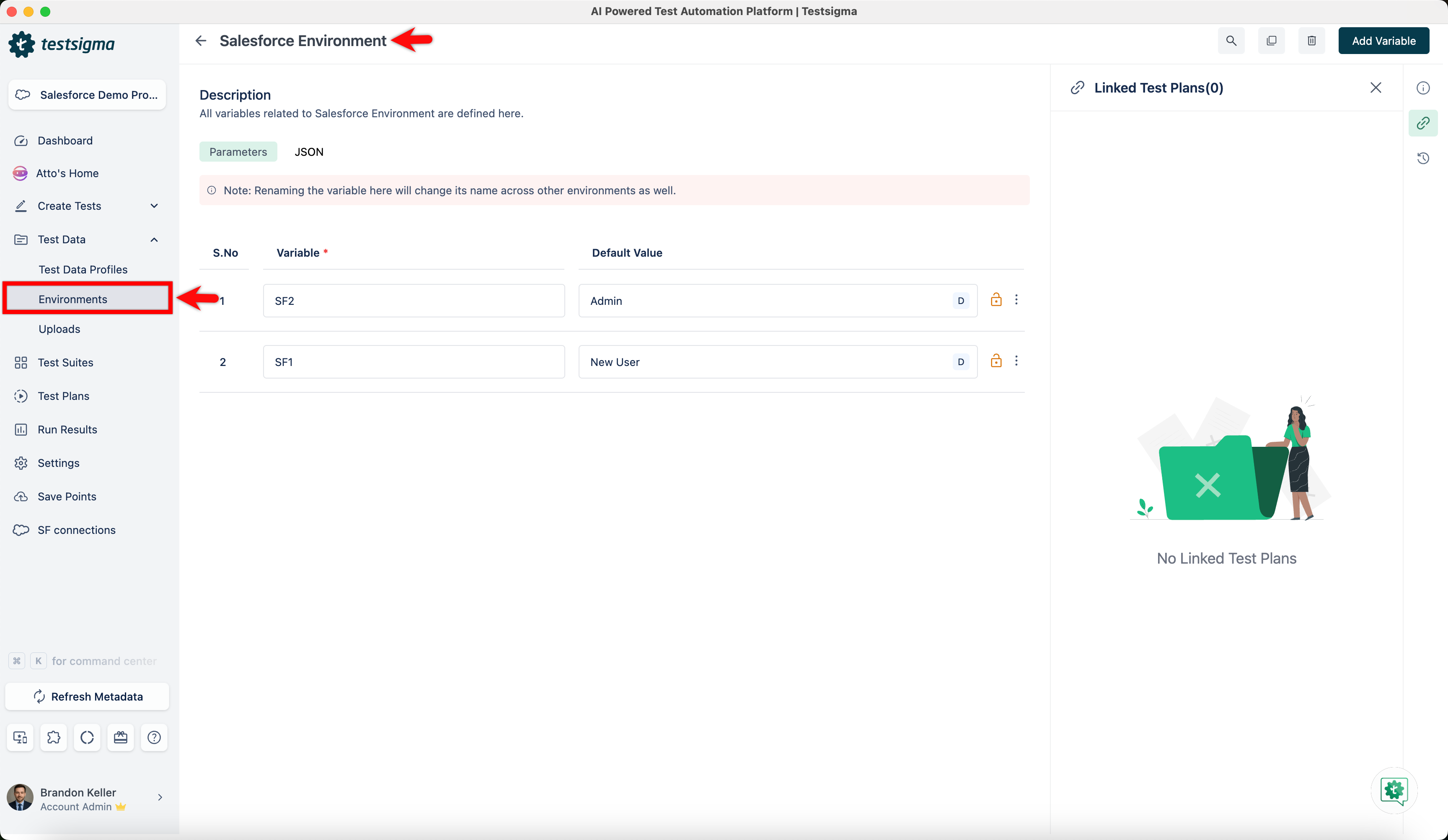Open Test Data Profiles in the sidebar
Viewport: 1448px width, 840px height.
click(83, 269)
